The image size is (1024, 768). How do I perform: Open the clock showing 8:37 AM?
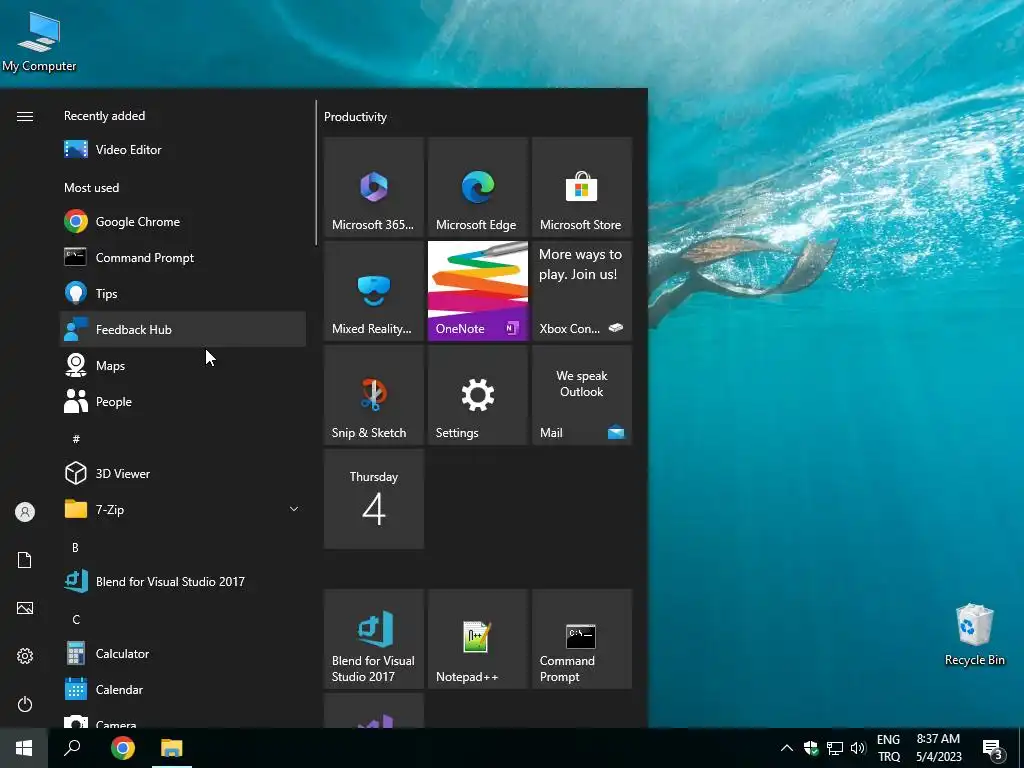(938, 748)
